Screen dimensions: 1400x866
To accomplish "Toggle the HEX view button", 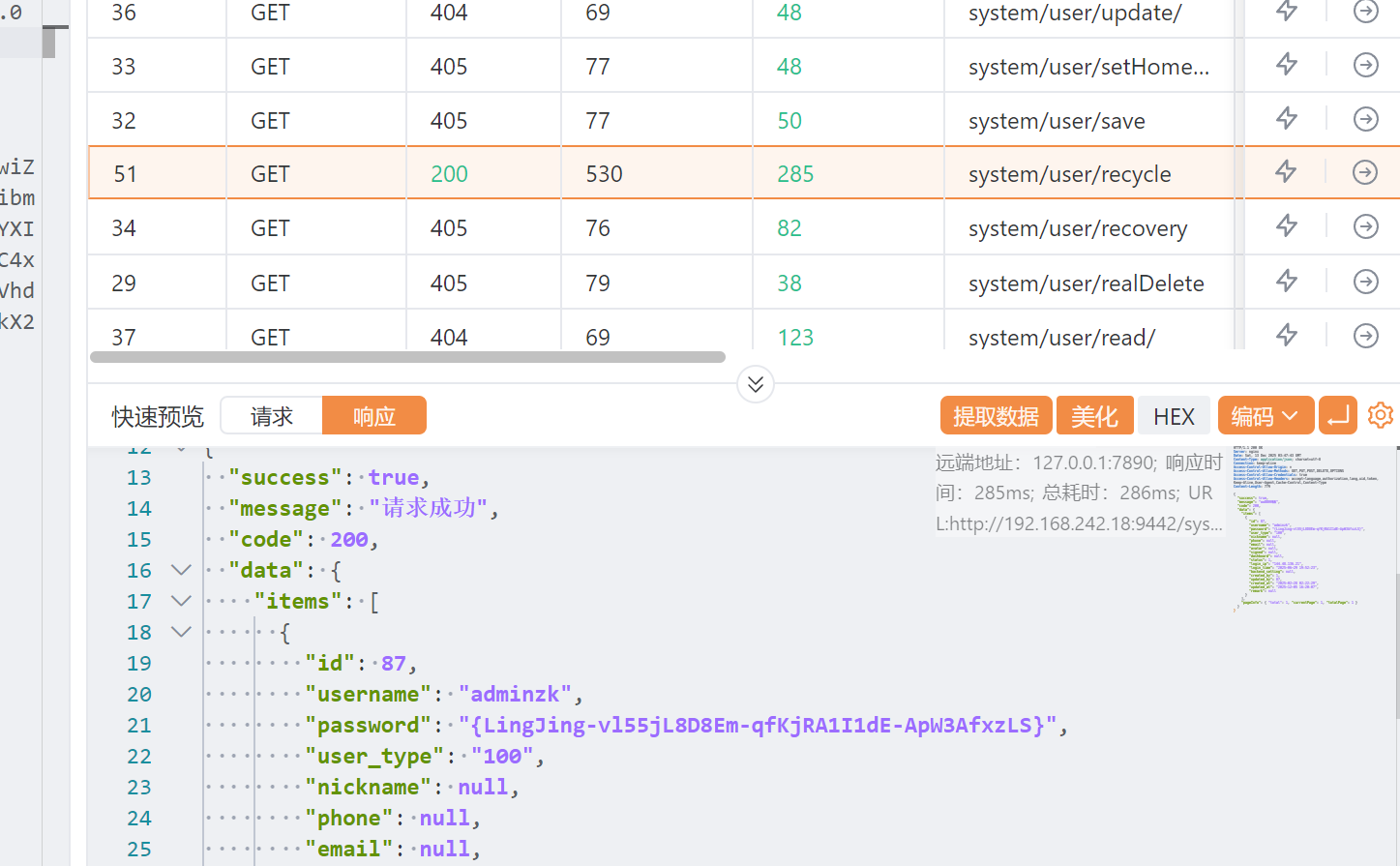I will click(1174, 416).
